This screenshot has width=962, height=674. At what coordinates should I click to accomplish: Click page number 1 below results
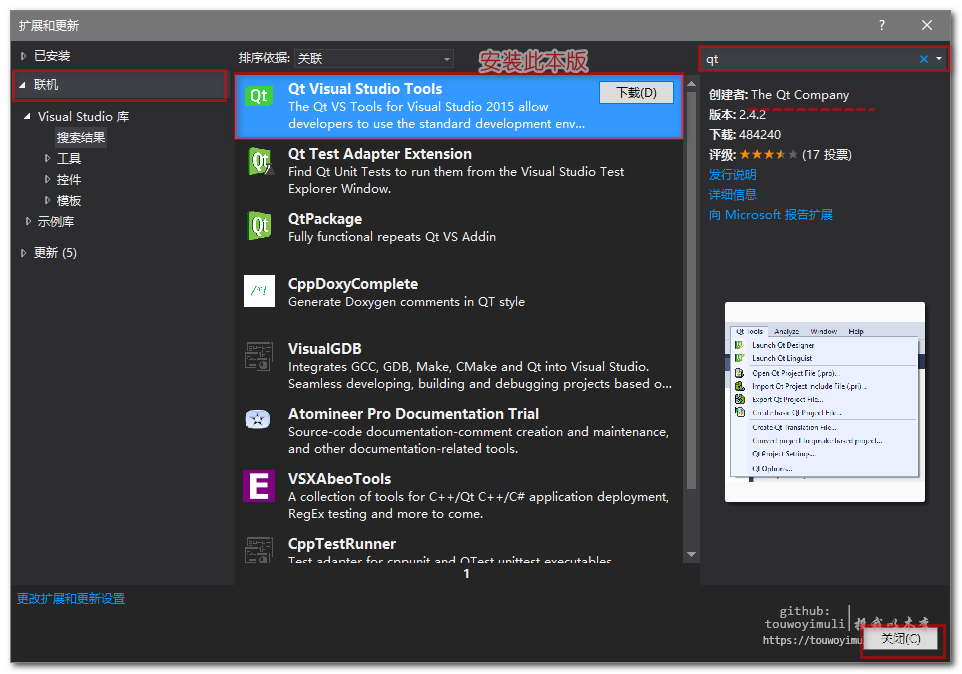click(x=466, y=573)
